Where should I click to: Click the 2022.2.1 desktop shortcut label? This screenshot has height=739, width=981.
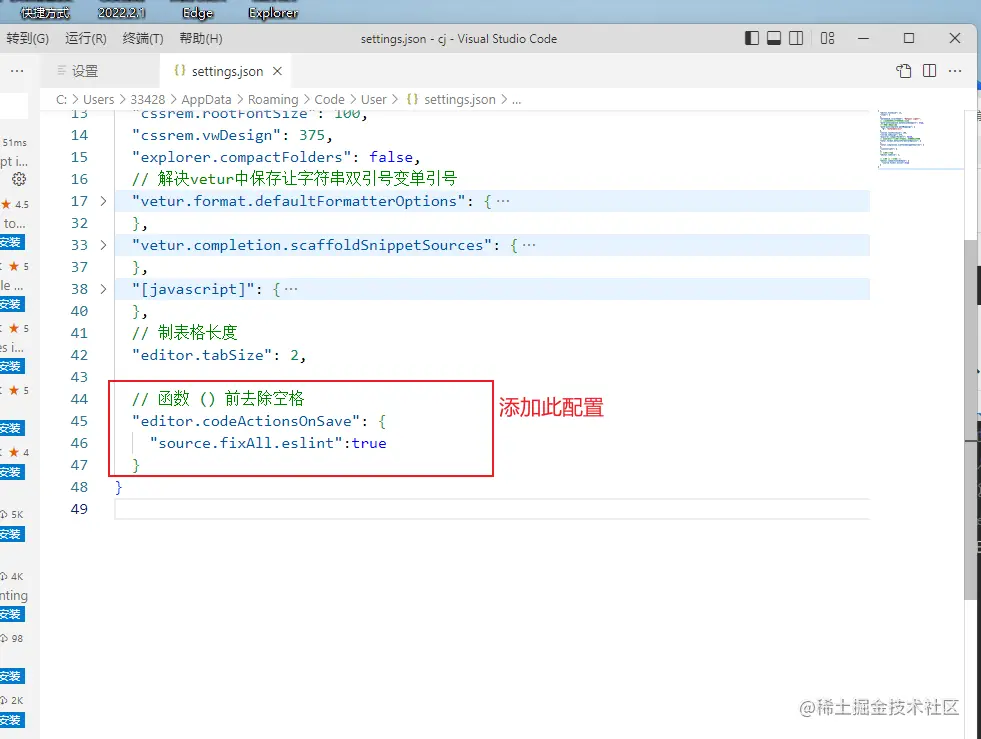point(122,13)
